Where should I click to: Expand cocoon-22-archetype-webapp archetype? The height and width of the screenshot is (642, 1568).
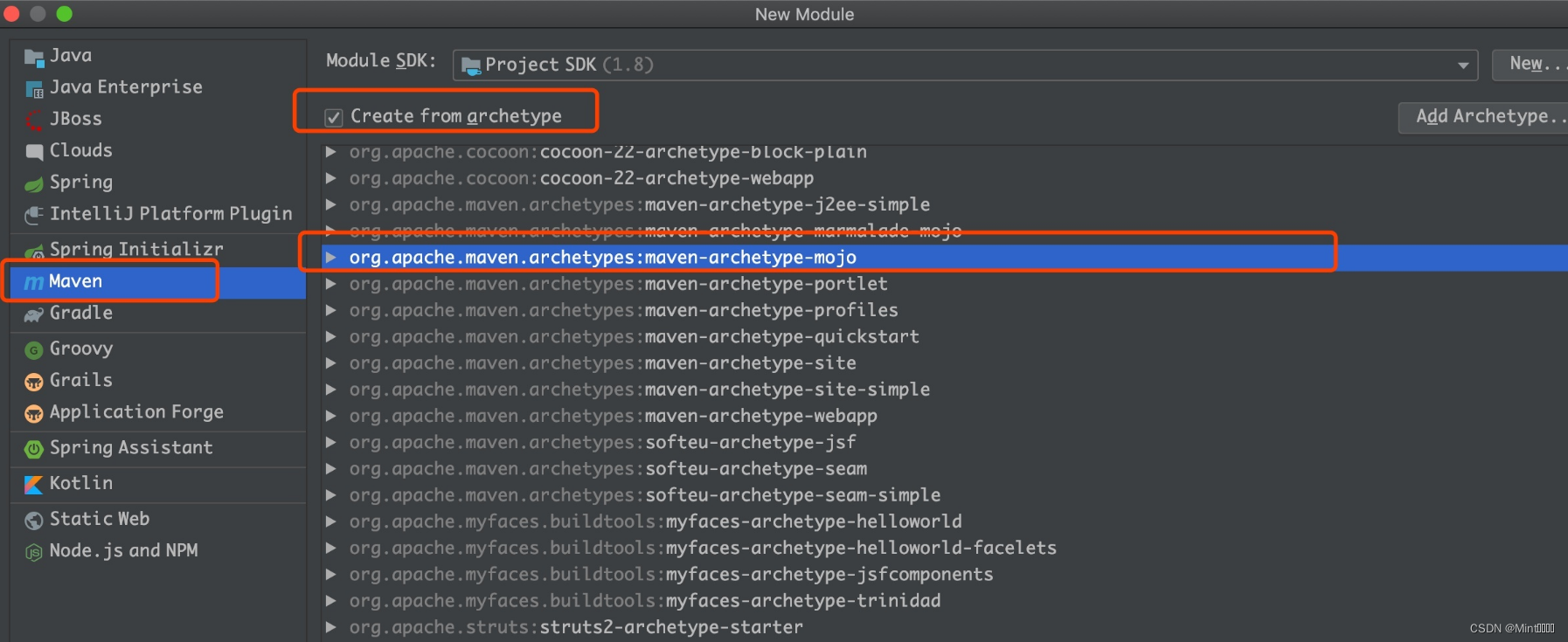pos(331,178)
